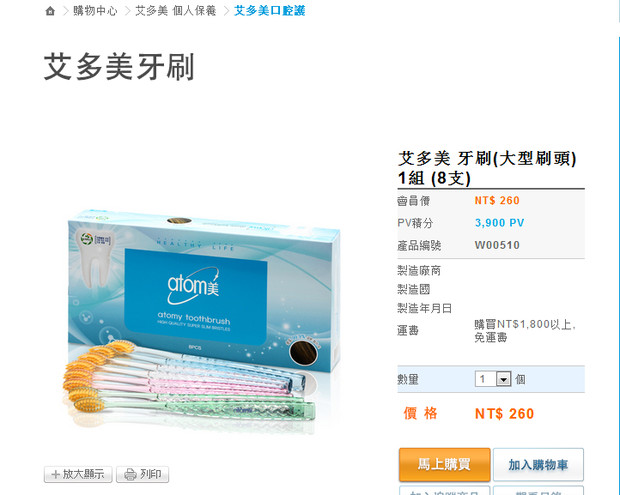620x495 pixels.
Task: Go to home via breadcrumb house icon
Action: 50,11
